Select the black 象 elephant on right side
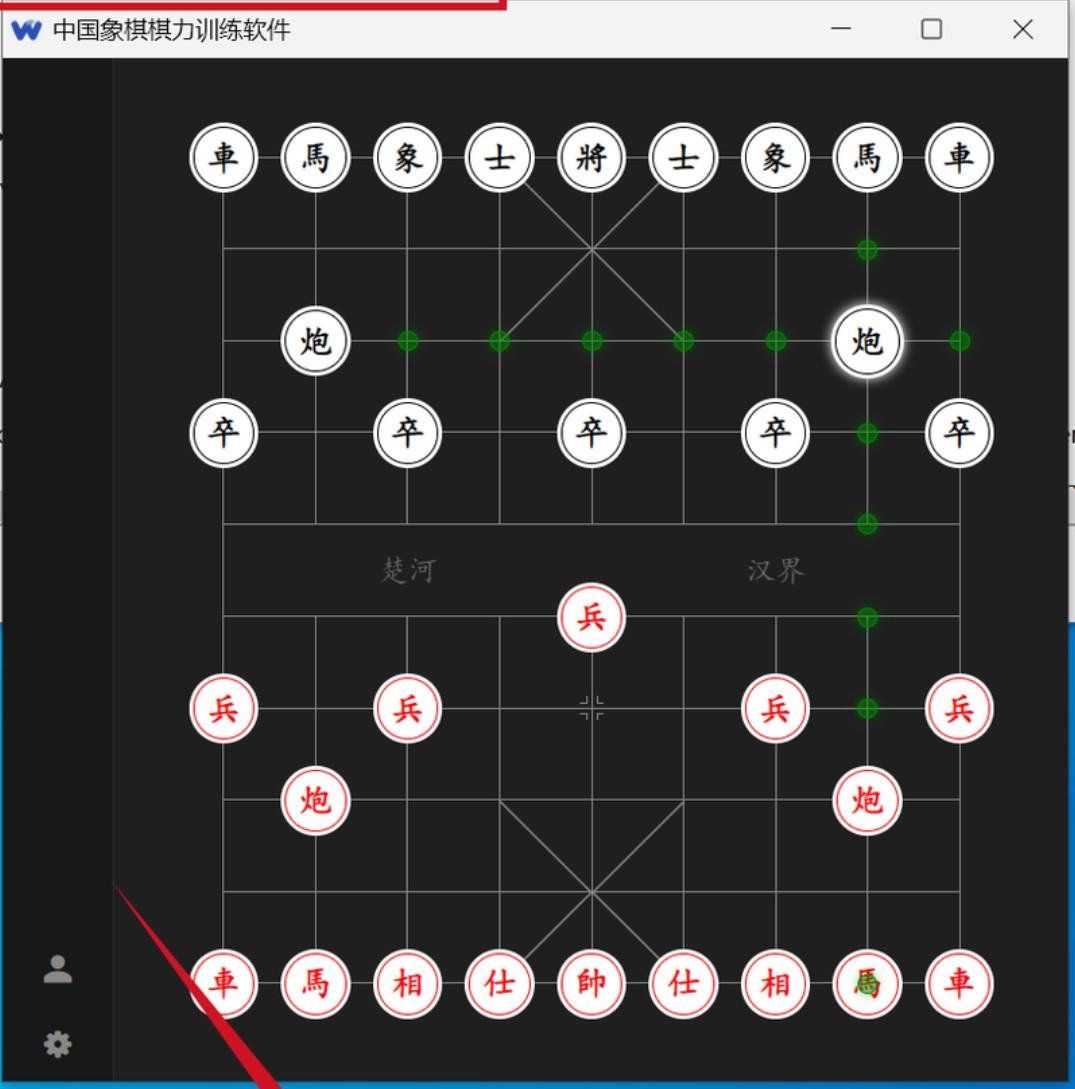Viewport: 1075px width, 1089px height. coord(776,158)
